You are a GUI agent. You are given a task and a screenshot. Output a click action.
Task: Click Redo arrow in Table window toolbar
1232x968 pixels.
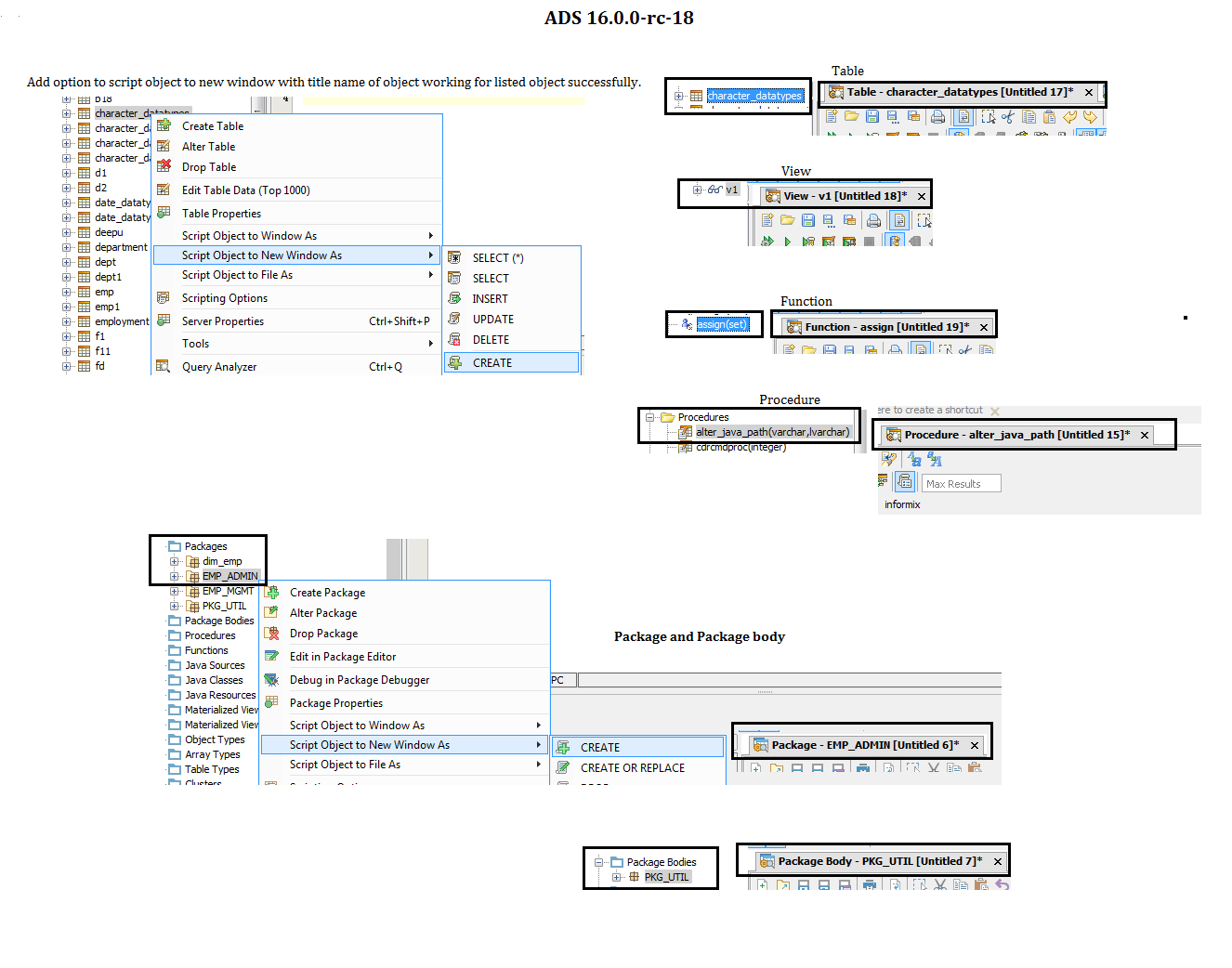[1090, 116]
